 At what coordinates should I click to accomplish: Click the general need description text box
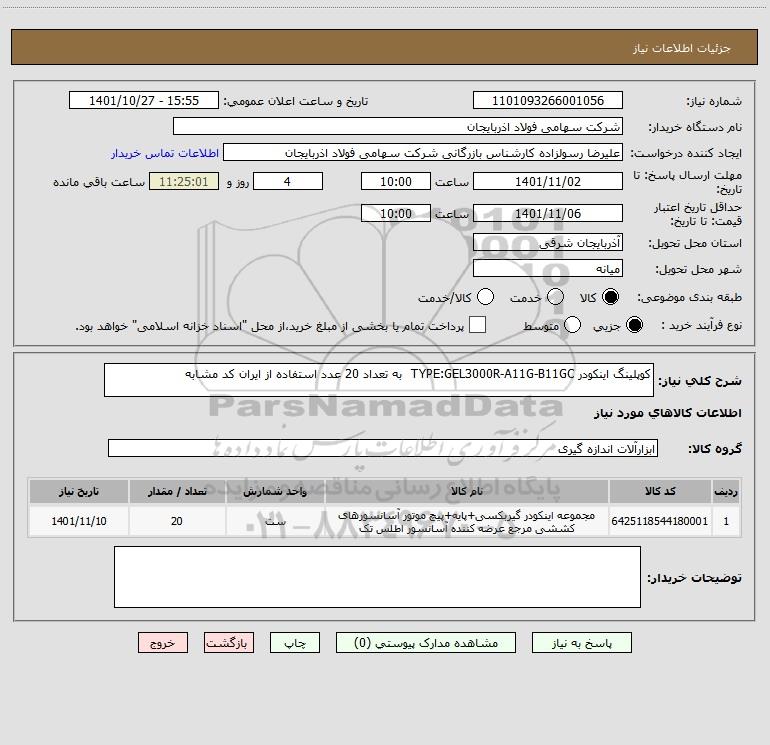coord(379,380)
